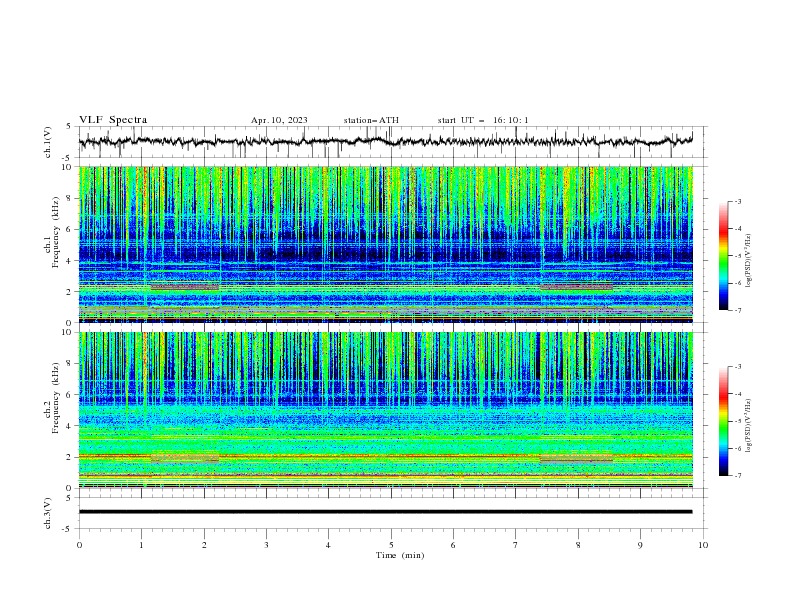
Task: Select the "Time (min)" axis label
Action: 400,555
